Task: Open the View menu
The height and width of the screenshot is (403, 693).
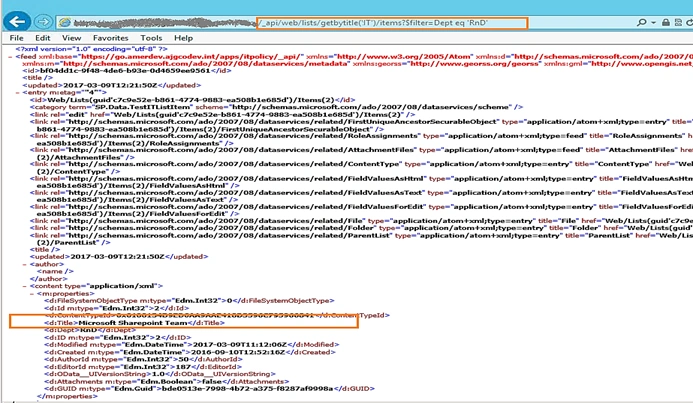Action: click(x=71, y=38)
